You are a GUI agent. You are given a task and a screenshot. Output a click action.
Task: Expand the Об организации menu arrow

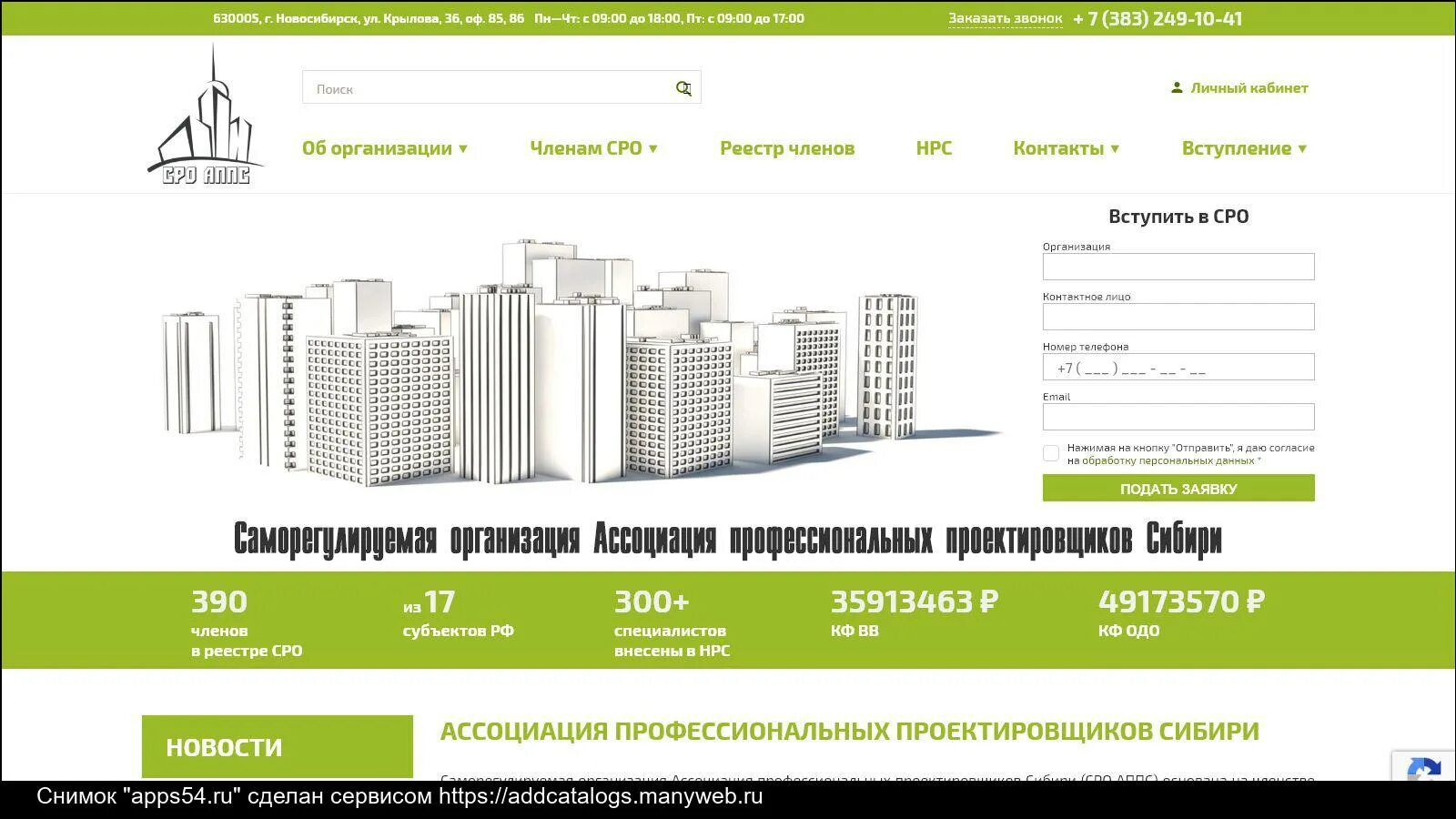[463, 148]
